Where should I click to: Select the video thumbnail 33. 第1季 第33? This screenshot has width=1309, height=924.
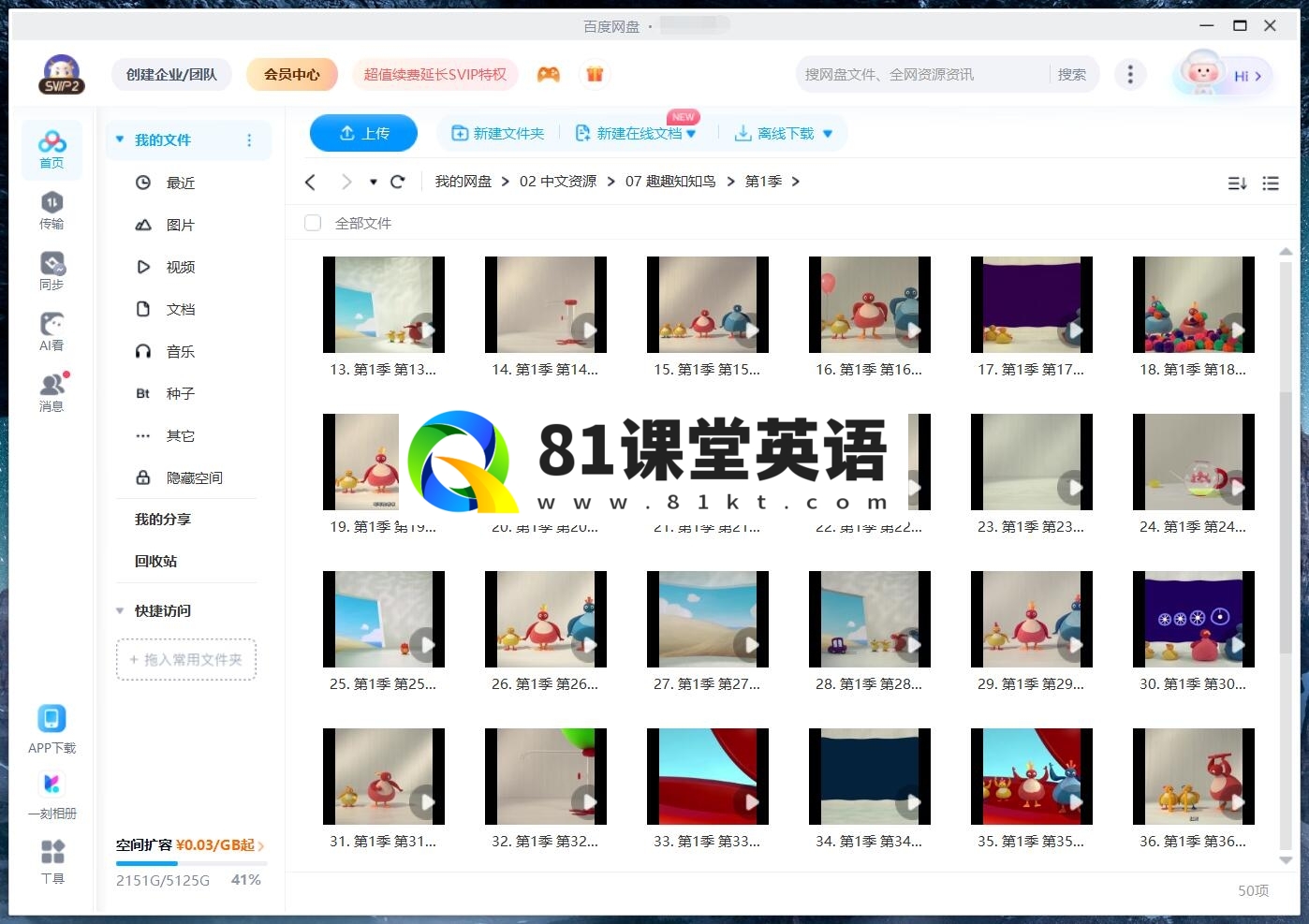[708, 776]
